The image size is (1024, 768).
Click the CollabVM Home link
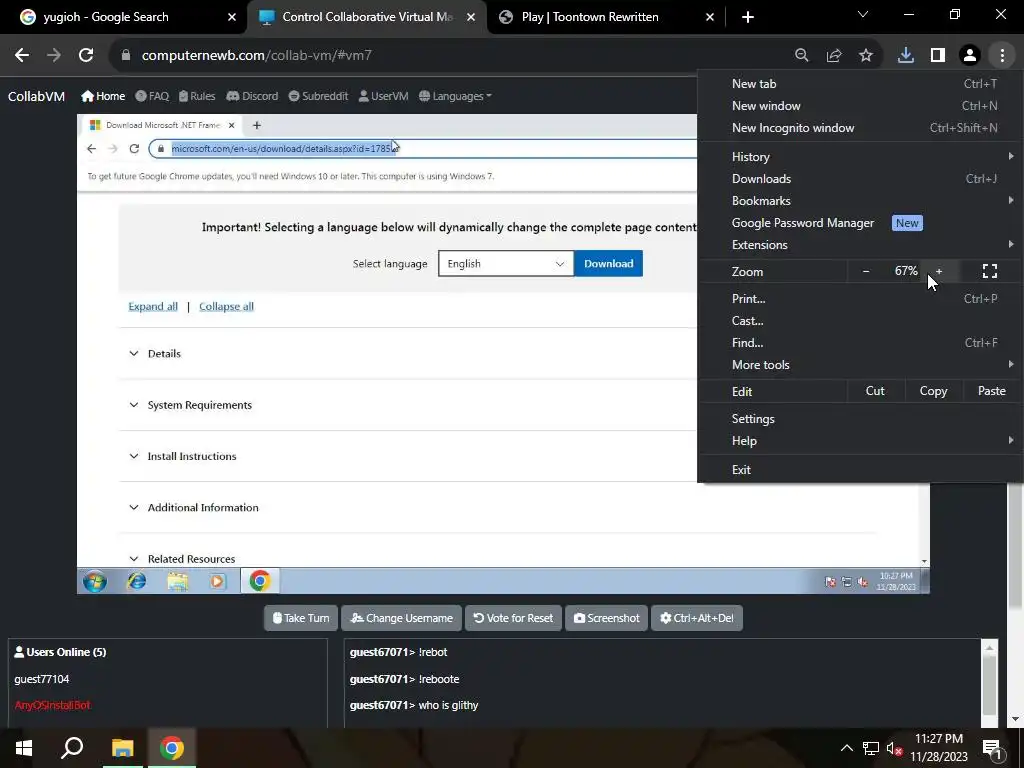coord(103,97)
